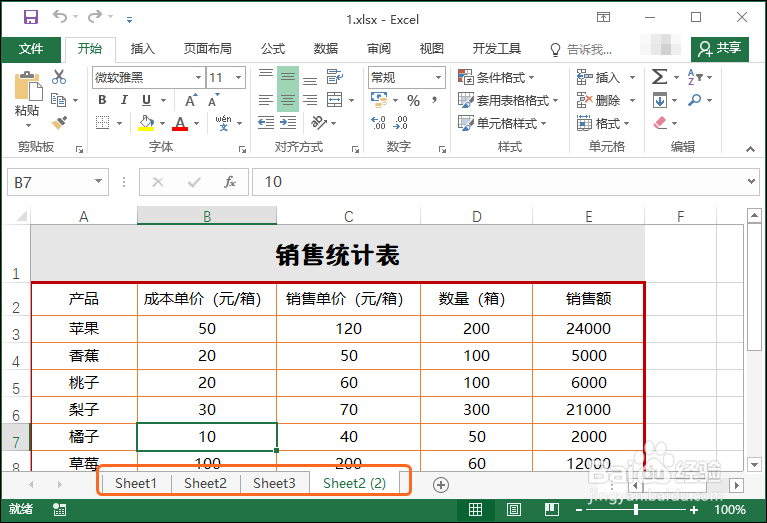Adjust the zoom slider handle

(x=635, y=510)
